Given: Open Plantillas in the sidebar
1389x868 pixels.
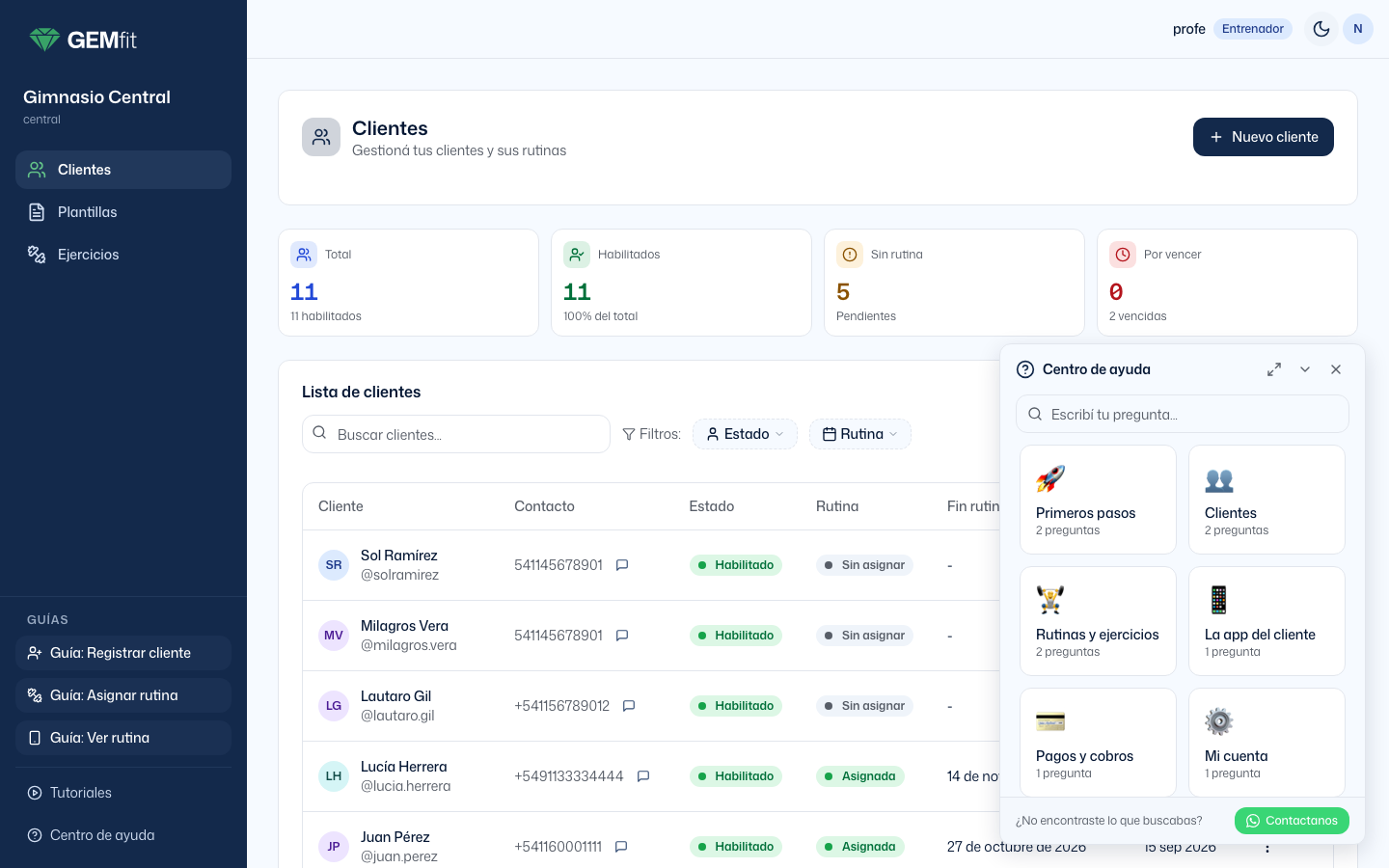Looking at the screenshot, I should tap(123, 212).
